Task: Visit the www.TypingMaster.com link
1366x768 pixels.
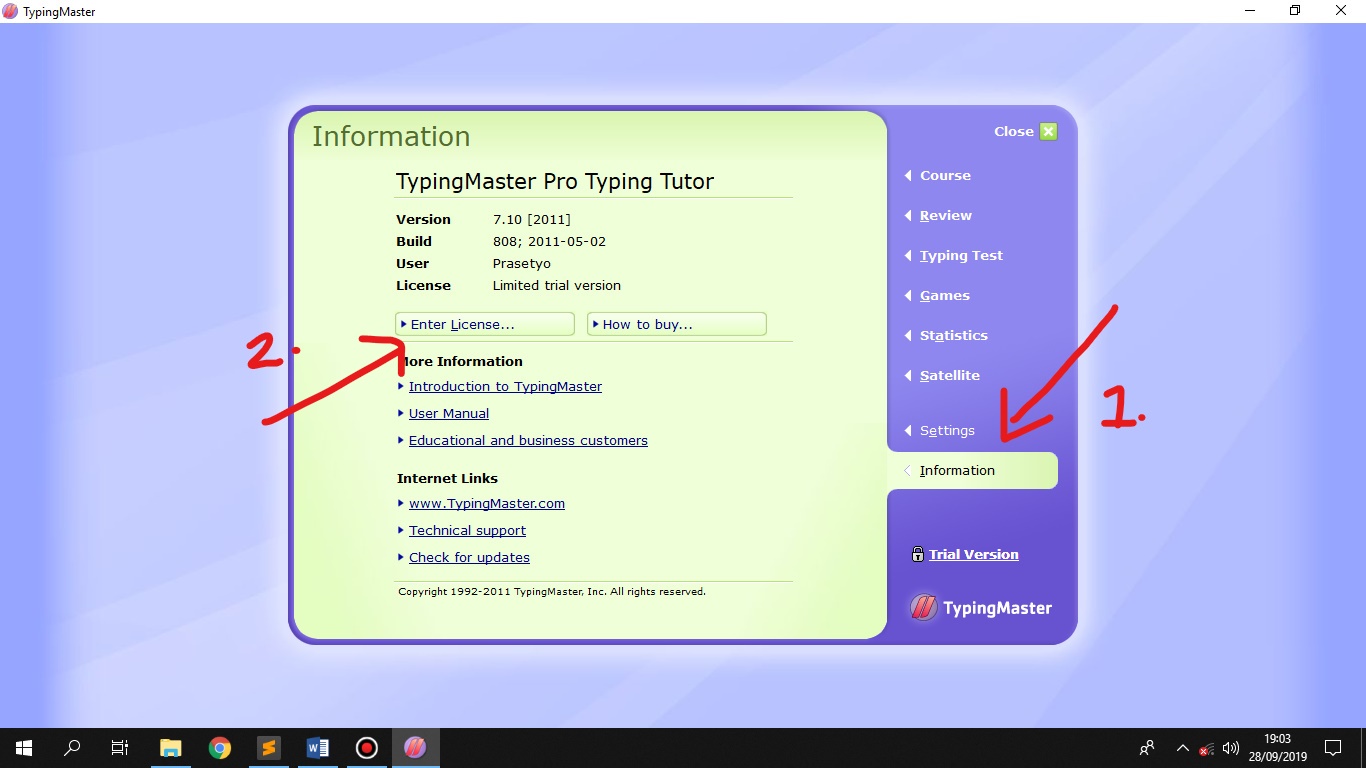Action: (487, 503)
